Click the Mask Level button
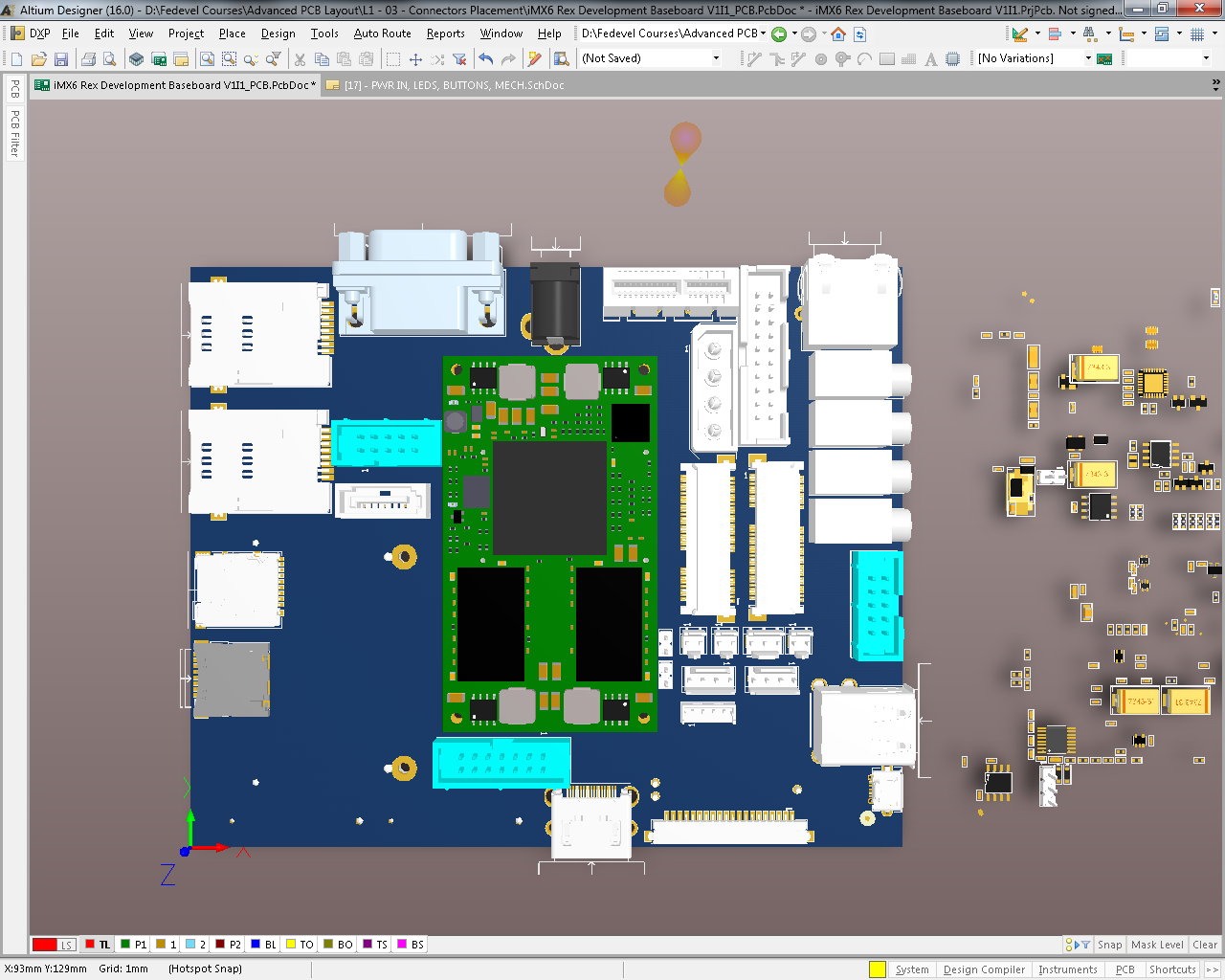Screen dimensions: 1225x980 click(1157, 945)
